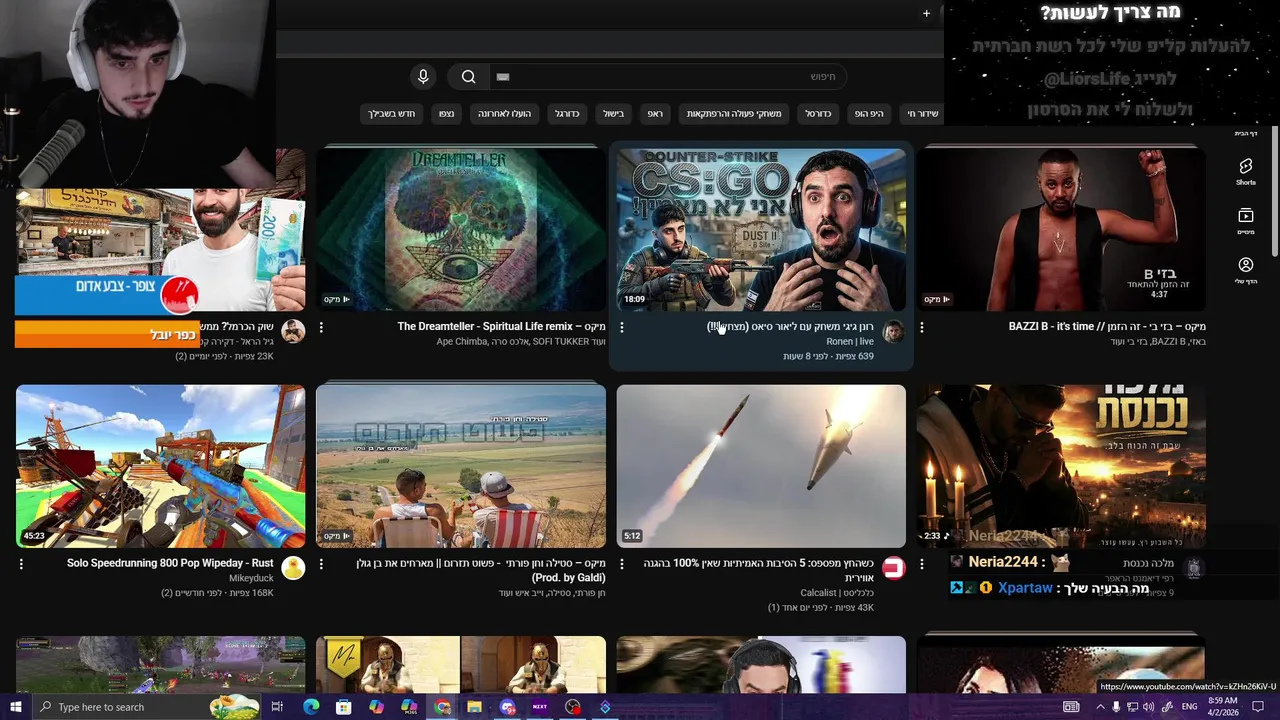Screen dimensions: 1280x720
Task: Select the משחקי פעולה והרפתקאות filter chip
Action: pos(734,113)
